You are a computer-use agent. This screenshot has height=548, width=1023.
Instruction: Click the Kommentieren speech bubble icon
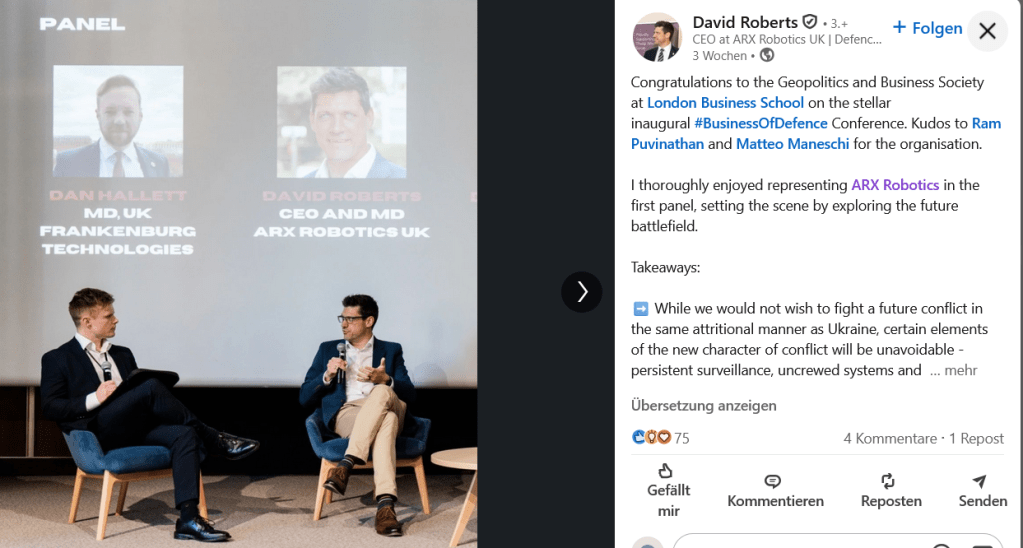[773, 481]
